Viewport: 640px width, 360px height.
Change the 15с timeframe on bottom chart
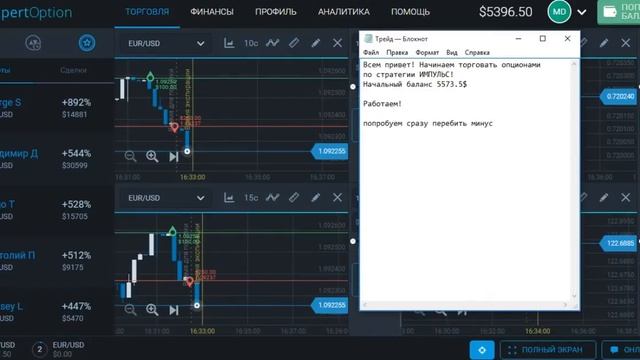point(251,198)
